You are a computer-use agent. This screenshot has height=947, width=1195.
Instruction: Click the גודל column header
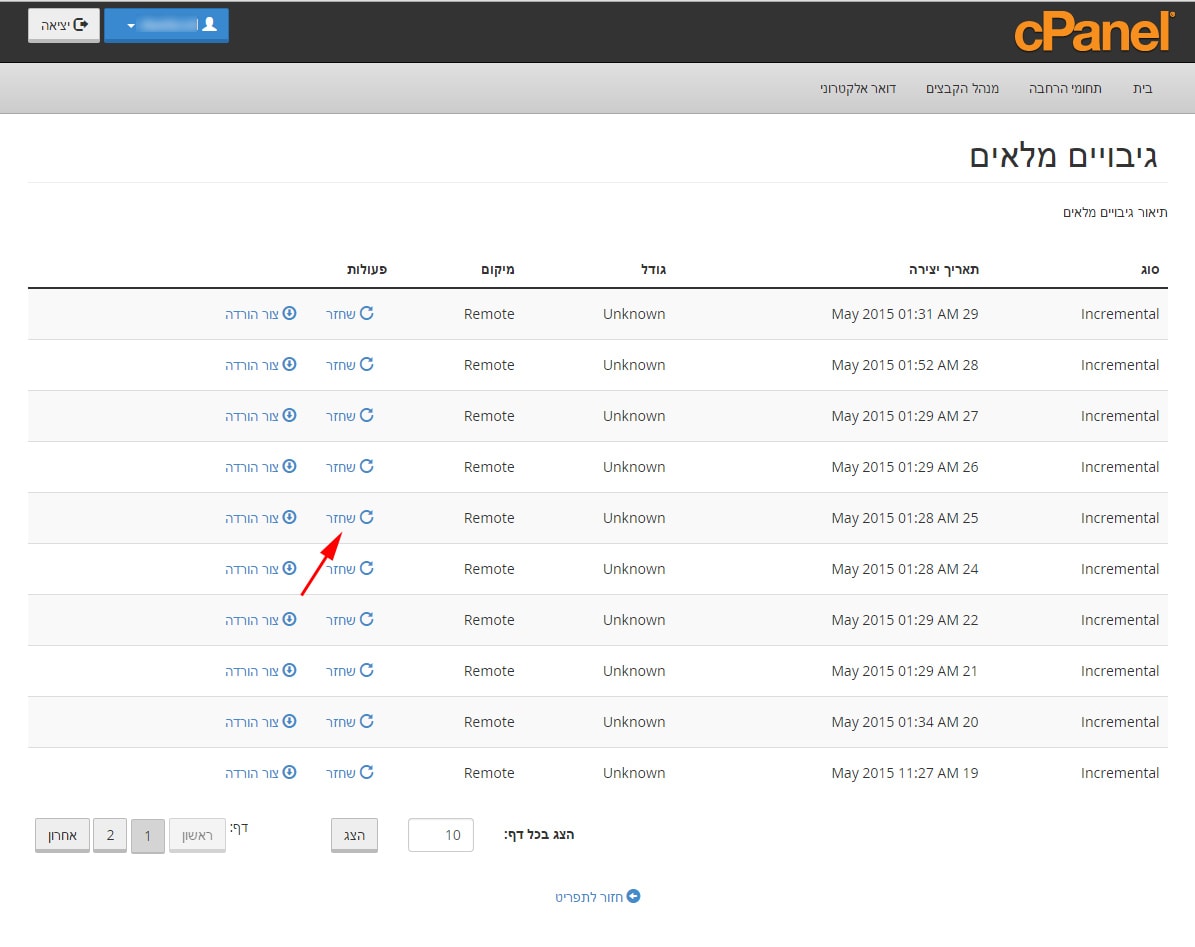(653, 269)
